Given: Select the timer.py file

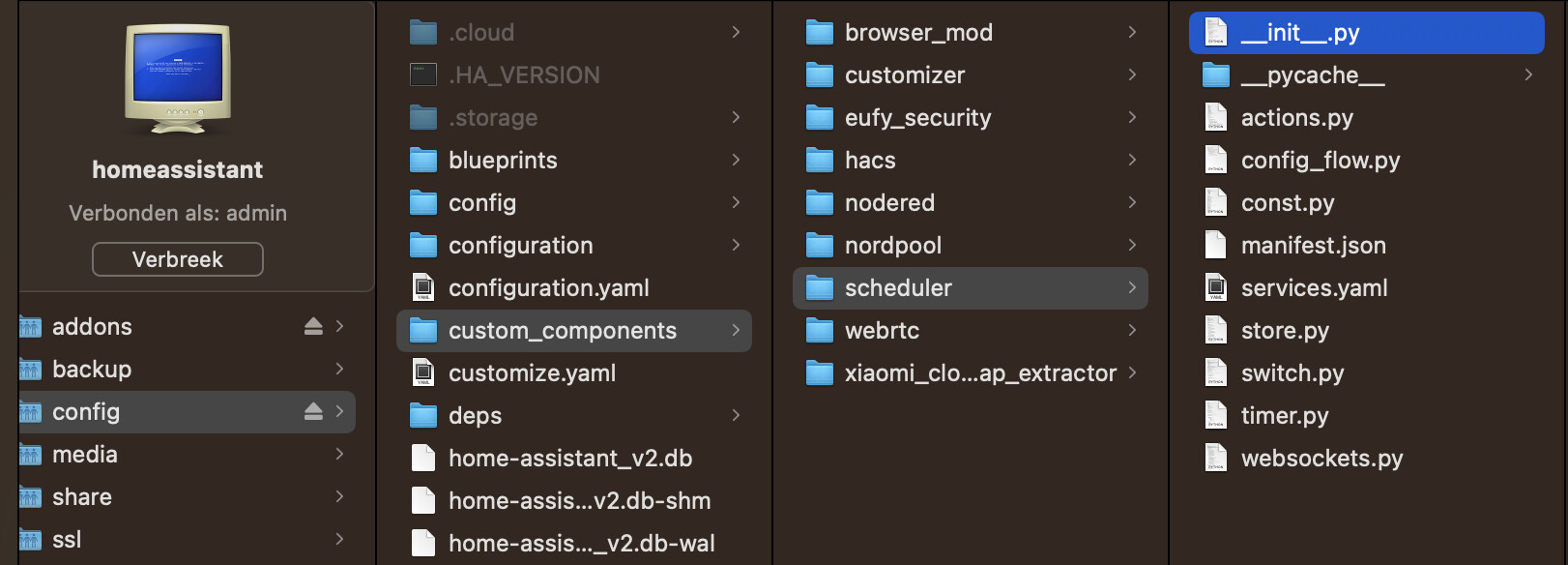Looking at the screenshot, I should [1286, 415].
